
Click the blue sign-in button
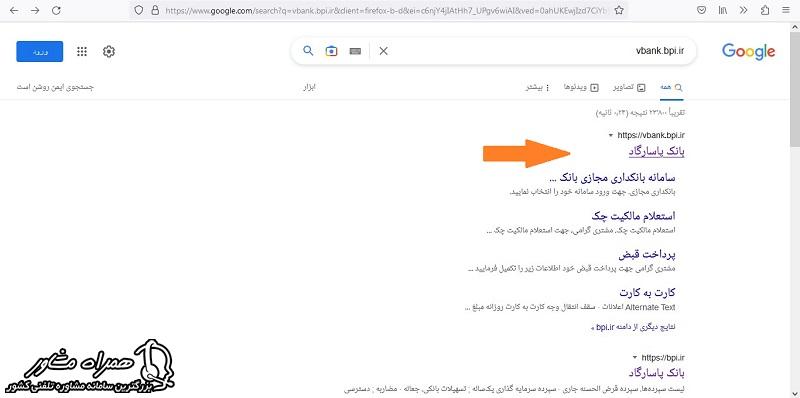[40, 52]
